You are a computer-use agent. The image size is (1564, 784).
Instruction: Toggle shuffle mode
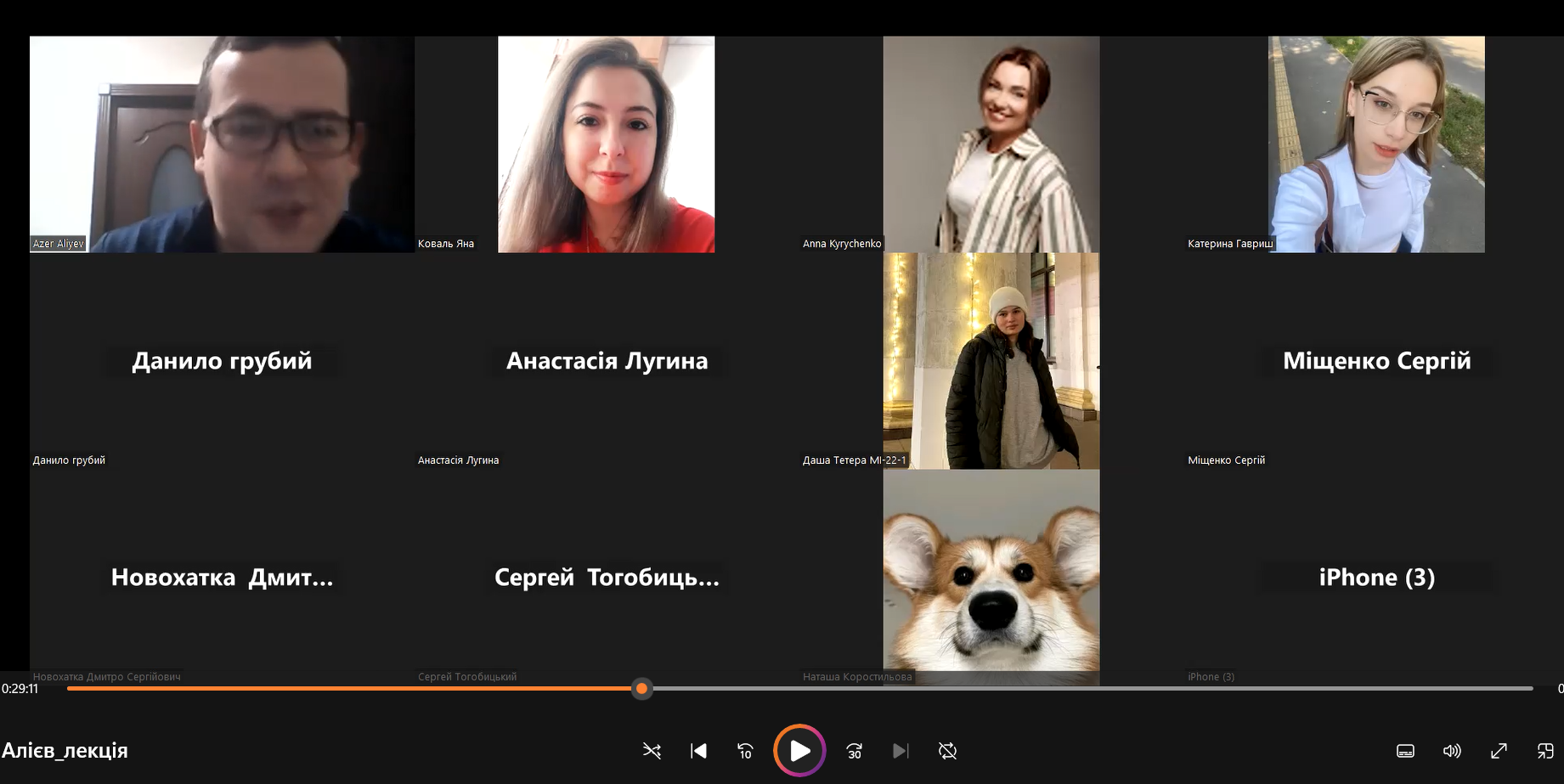[x=652, y=751]
